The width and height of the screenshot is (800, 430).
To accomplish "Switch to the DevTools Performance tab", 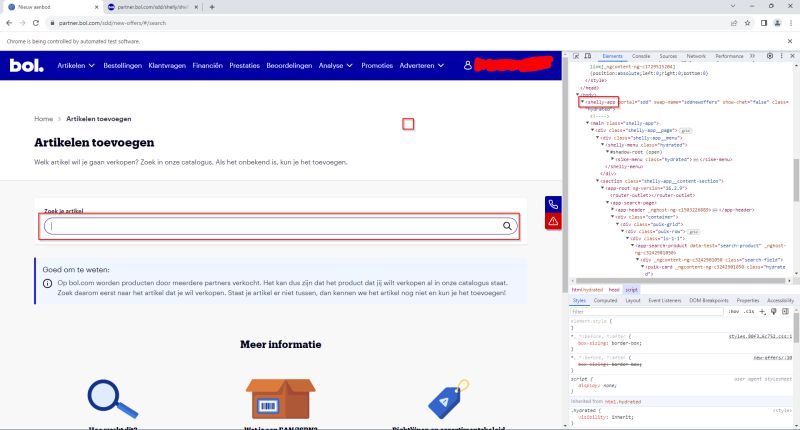I will [x=729, y=56].
